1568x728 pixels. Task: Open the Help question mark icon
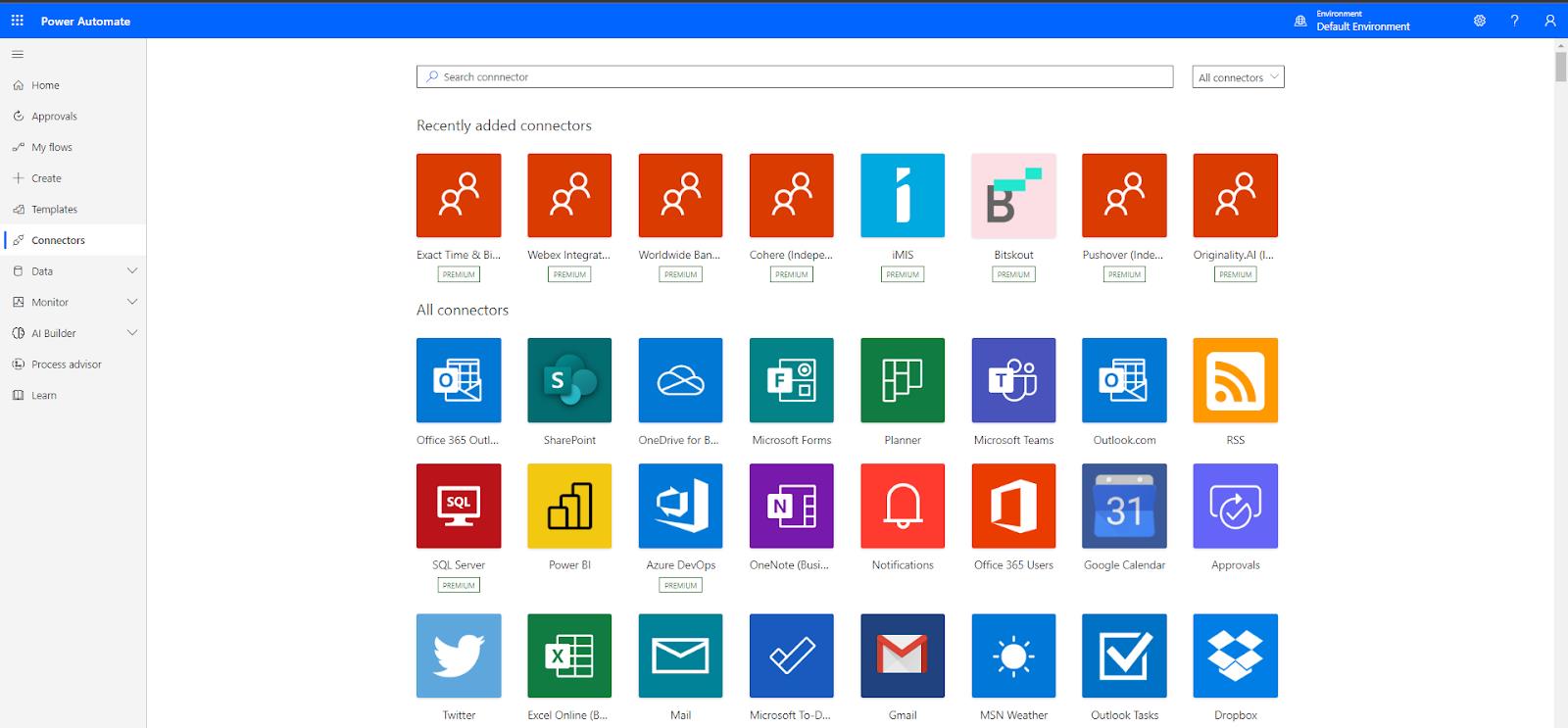click(1515, 21)
